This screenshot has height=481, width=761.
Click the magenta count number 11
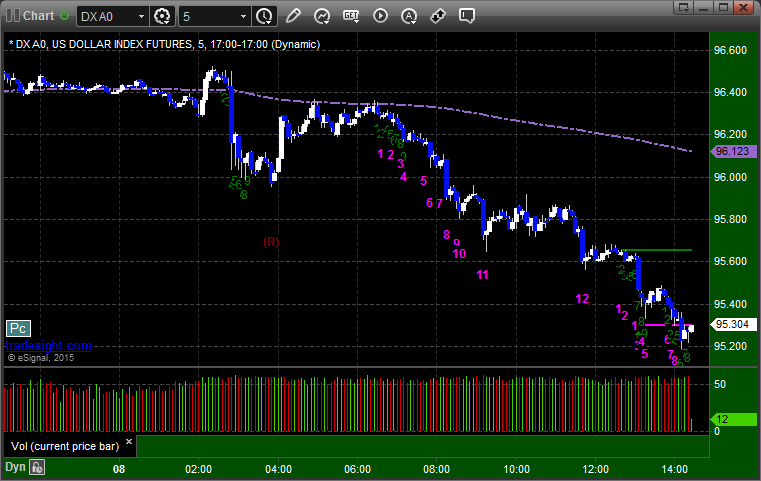coord(482,275)
